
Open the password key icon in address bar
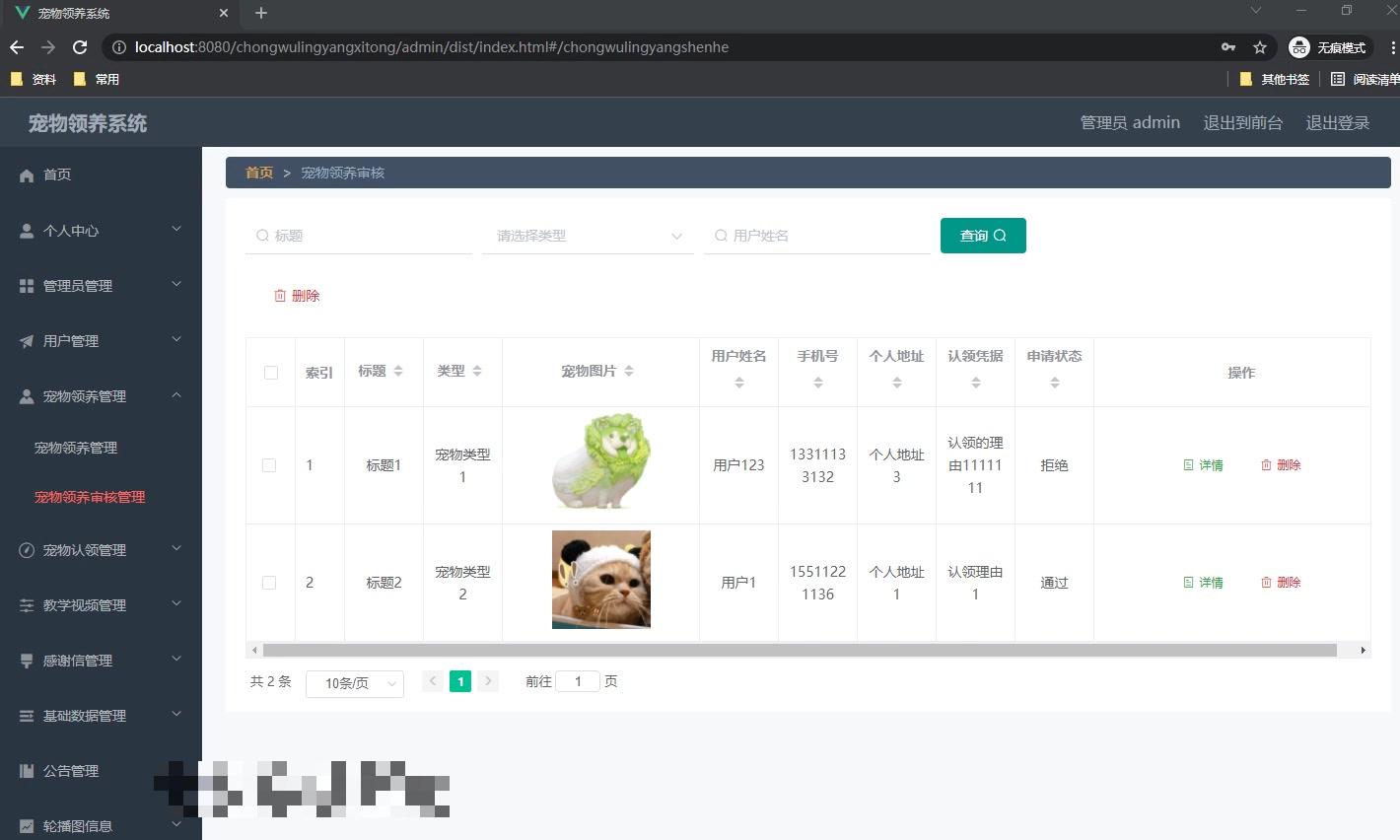(1228, 47)
